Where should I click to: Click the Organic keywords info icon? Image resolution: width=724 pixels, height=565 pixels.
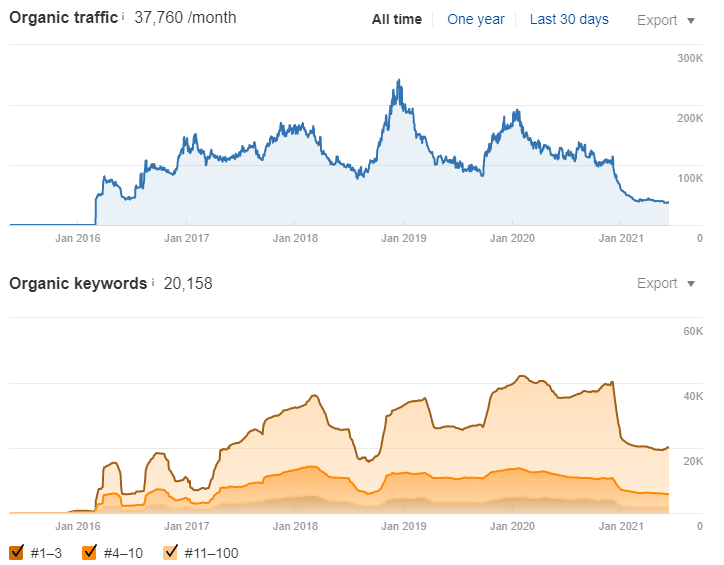pos(152,282)
